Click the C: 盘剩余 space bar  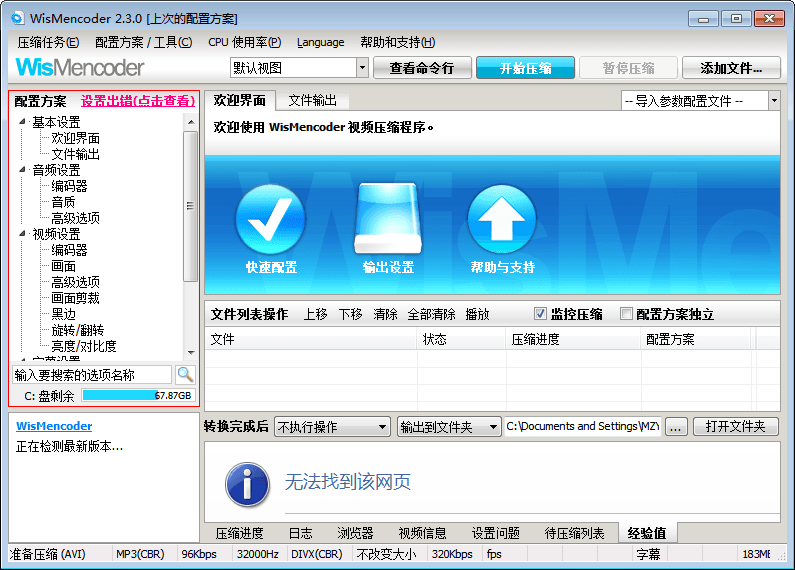(x=138, y=396)
